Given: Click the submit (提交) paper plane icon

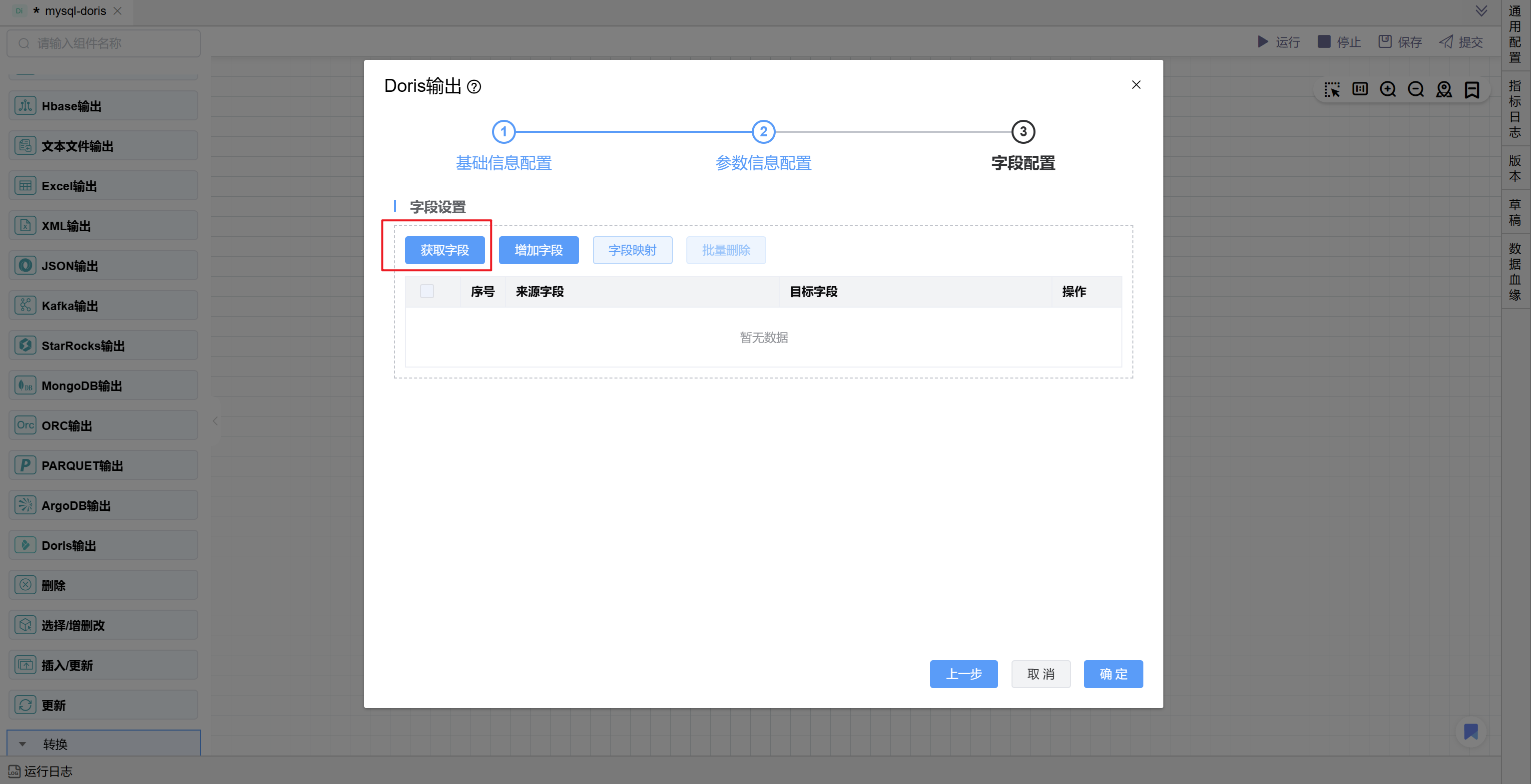Looking at the screenshot, I should click(1446, 41).
